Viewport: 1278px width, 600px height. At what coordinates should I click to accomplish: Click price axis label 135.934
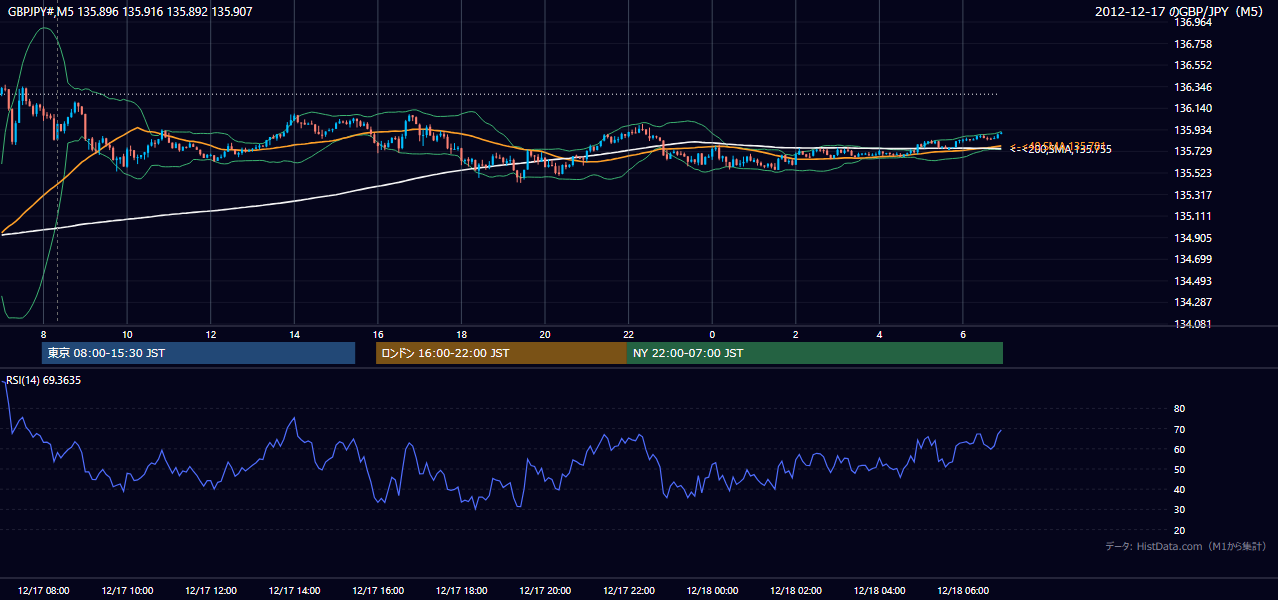click(1192, 130)
